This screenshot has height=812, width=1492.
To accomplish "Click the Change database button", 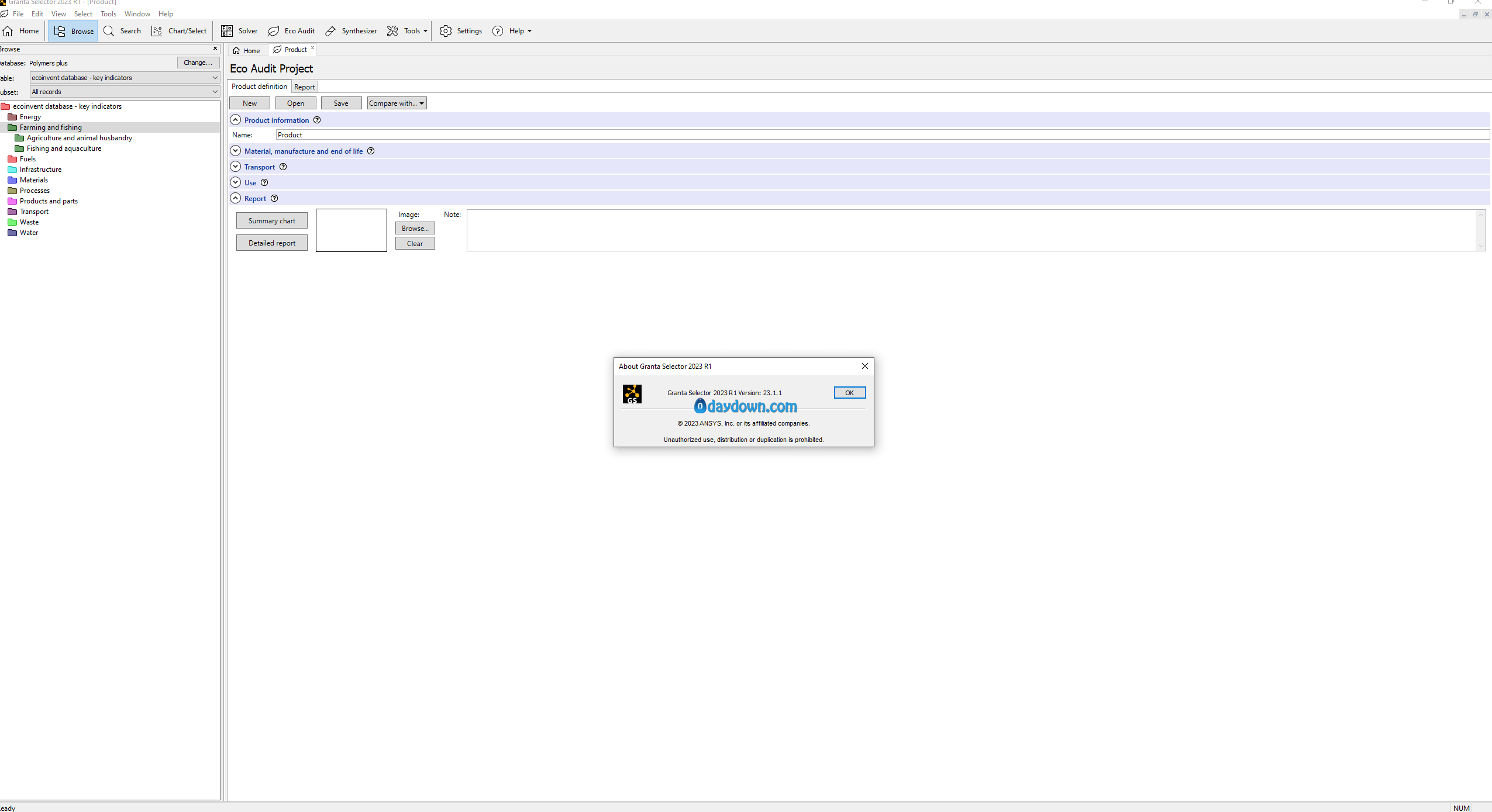I will (198, 63).
